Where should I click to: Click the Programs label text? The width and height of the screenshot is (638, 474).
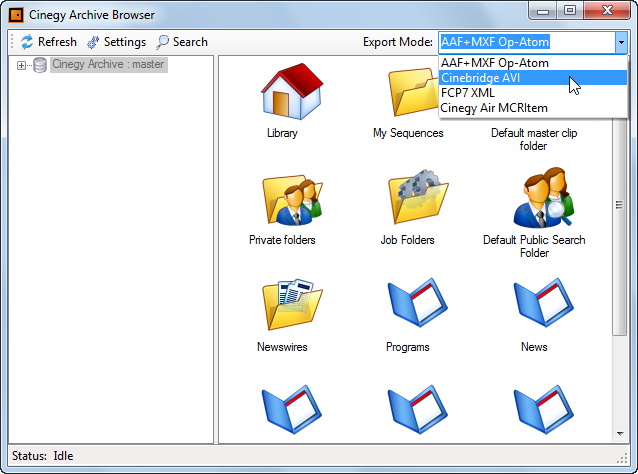408,347
